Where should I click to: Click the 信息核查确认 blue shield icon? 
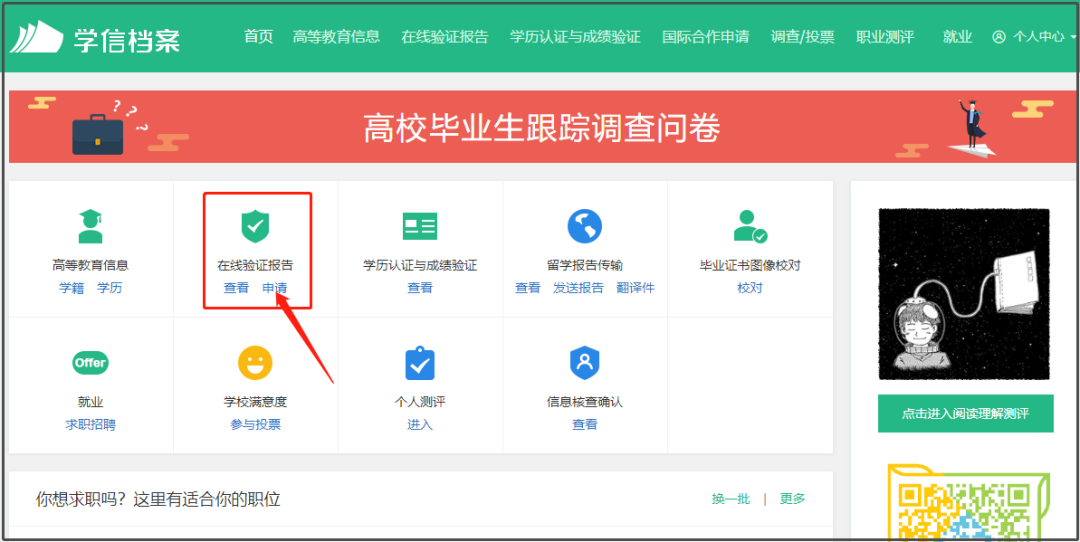click(584, 362)
